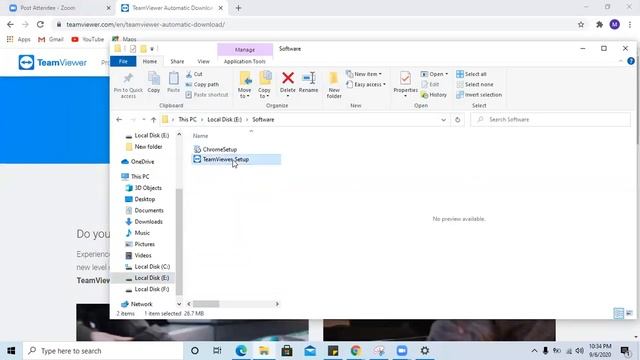The width and height of the screenshot is (640, 360).
Task: Open Documents in navigation pane
Action: coord(144,210)
